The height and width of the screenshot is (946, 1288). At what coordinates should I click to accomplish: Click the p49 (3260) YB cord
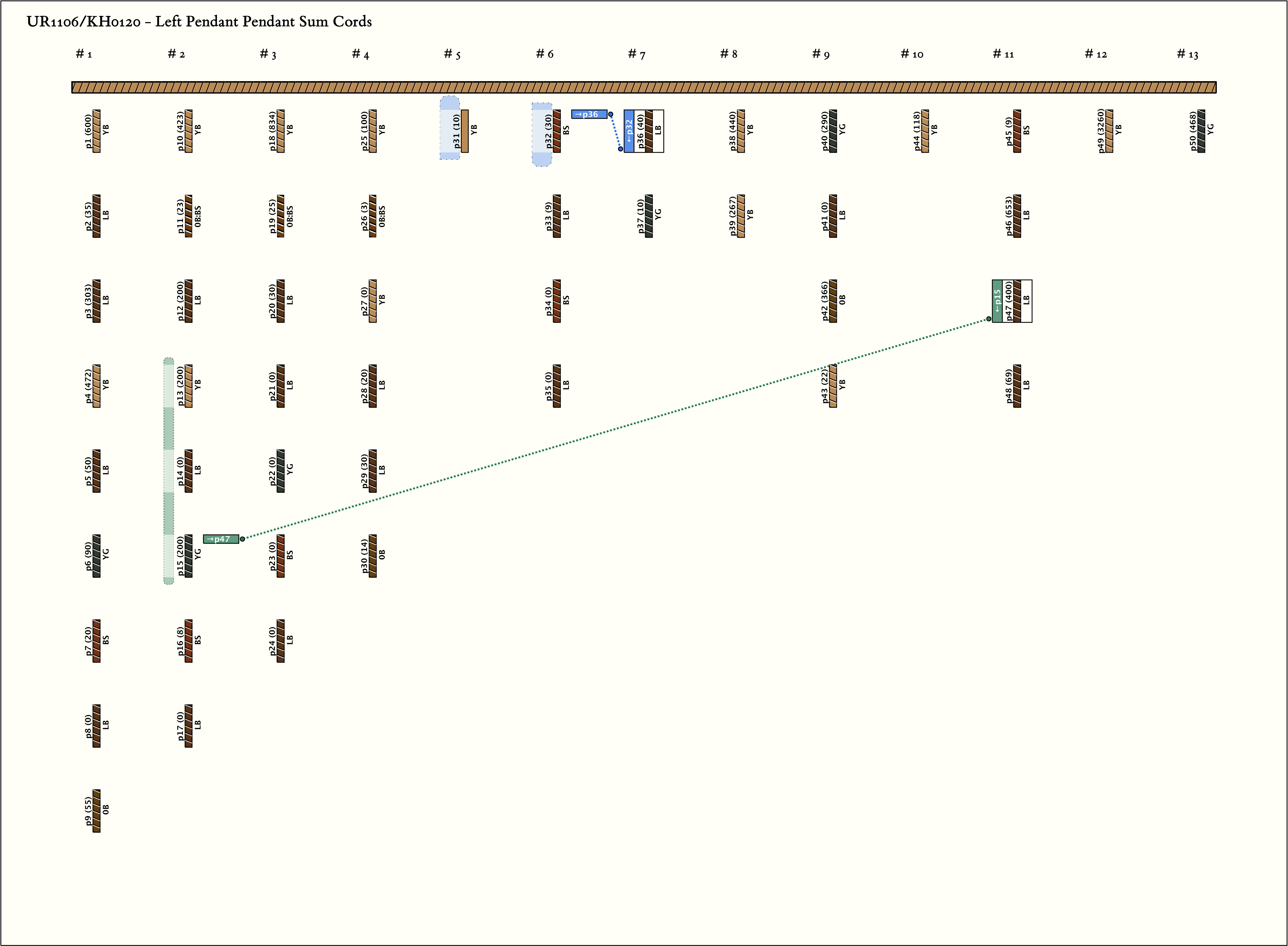pyautogui.click(x=1109, y=131)
